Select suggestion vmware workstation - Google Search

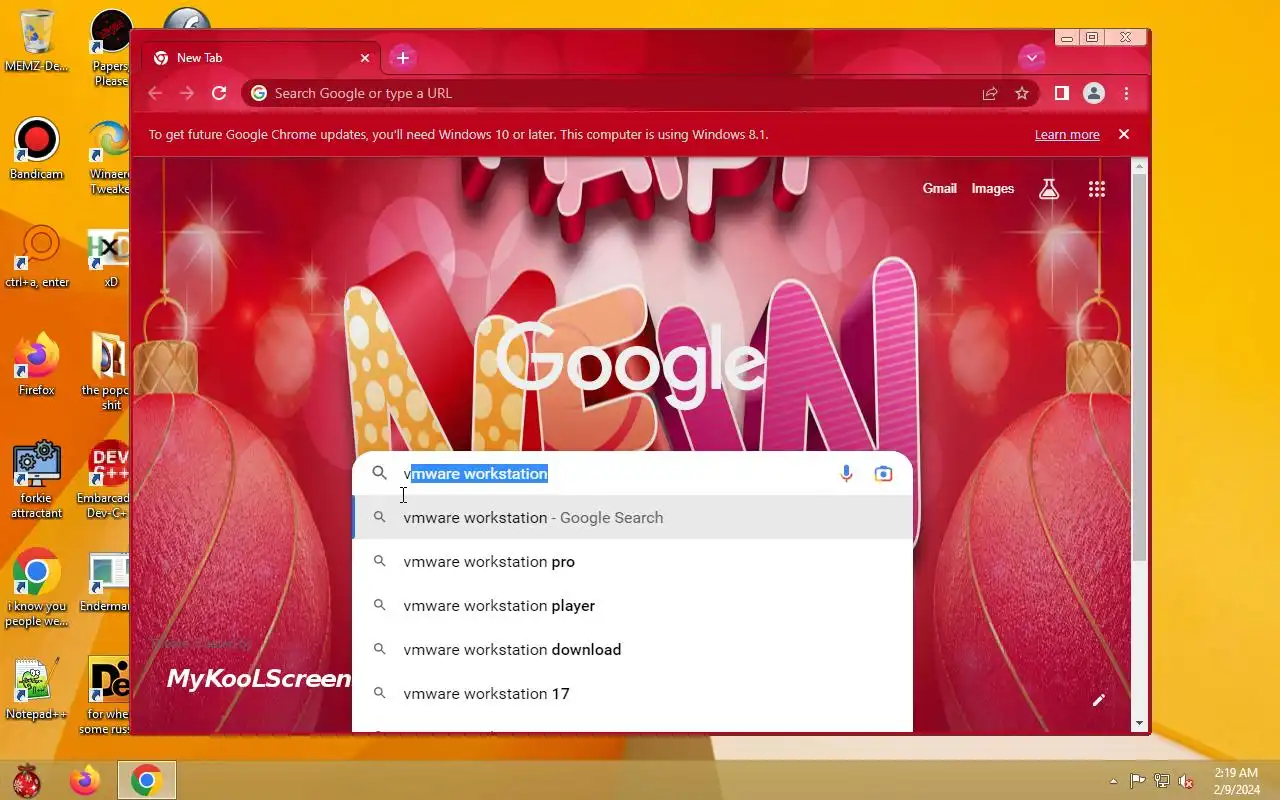[632, 518]
